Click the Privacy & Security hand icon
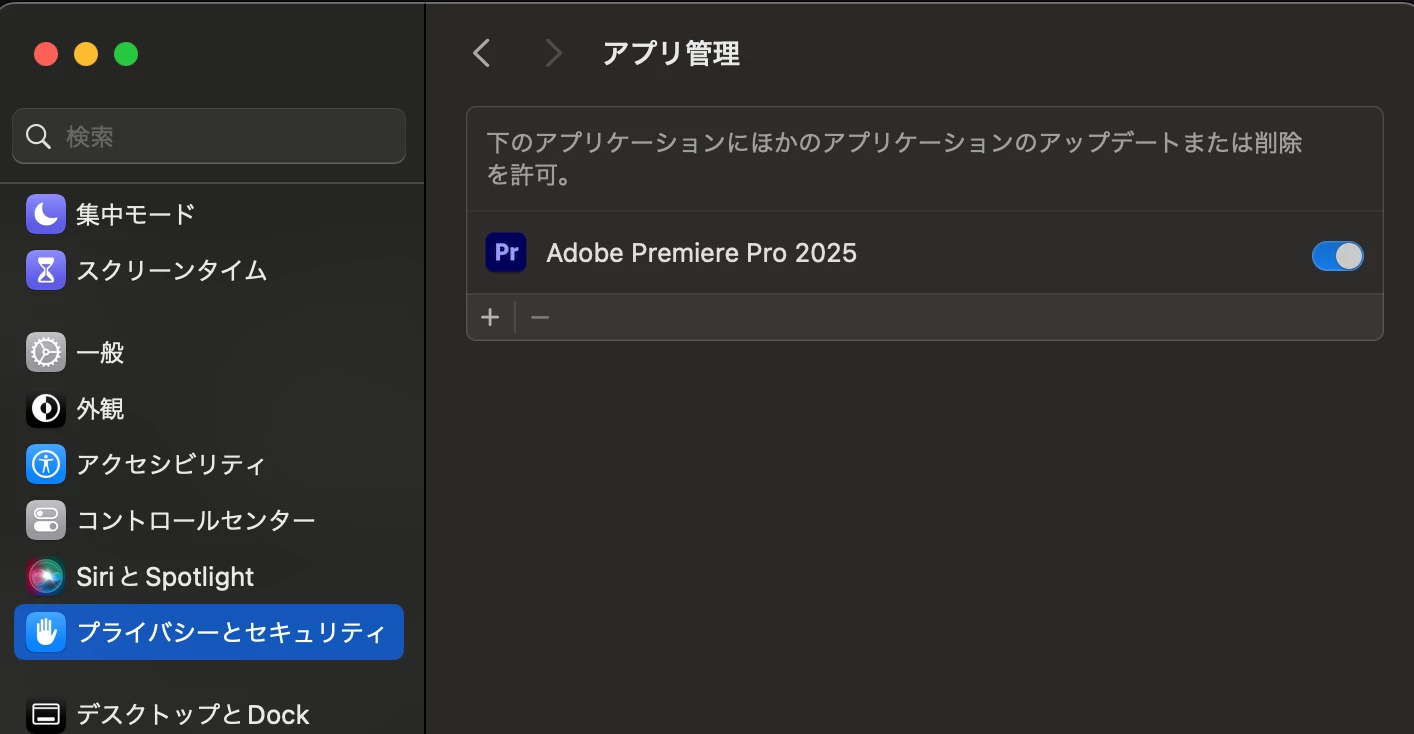 coord(46,632)
